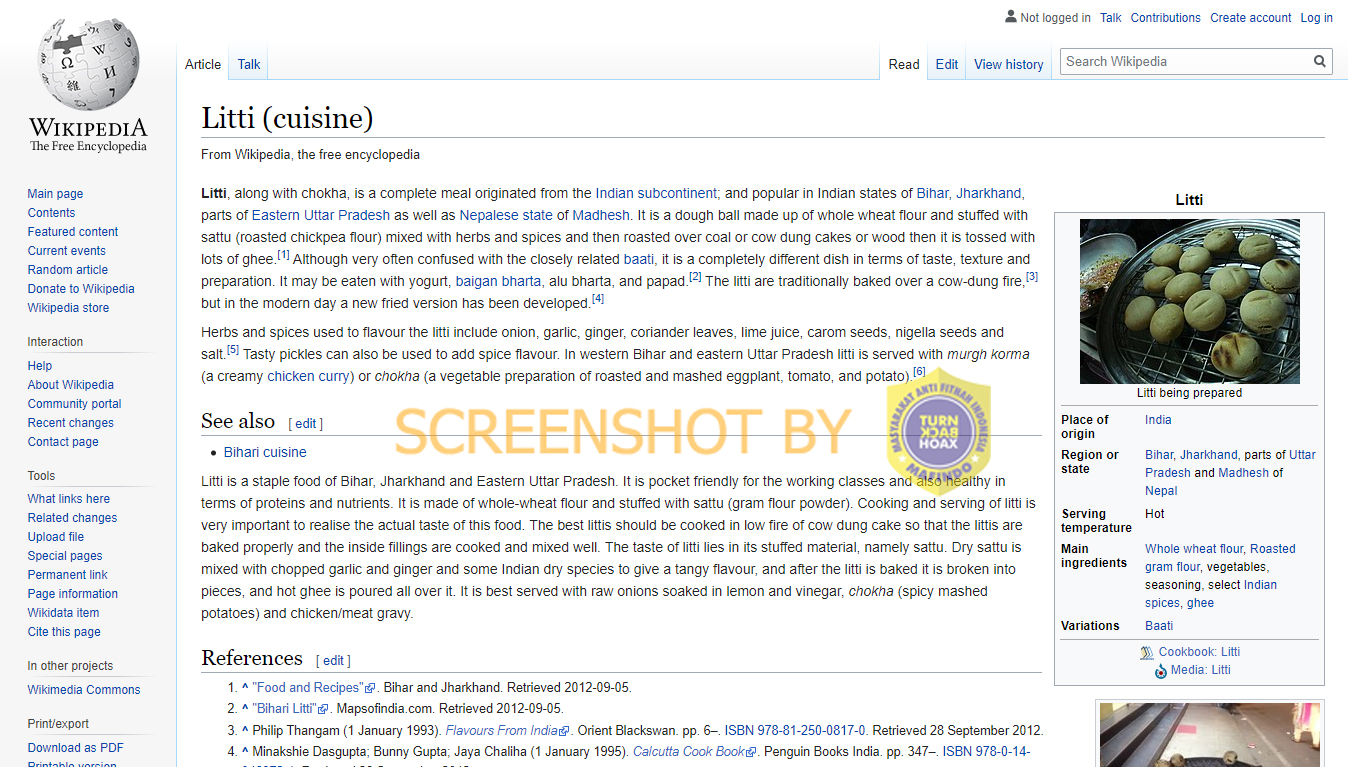
Task: Open Wikidata item
Action: [64, 613]
